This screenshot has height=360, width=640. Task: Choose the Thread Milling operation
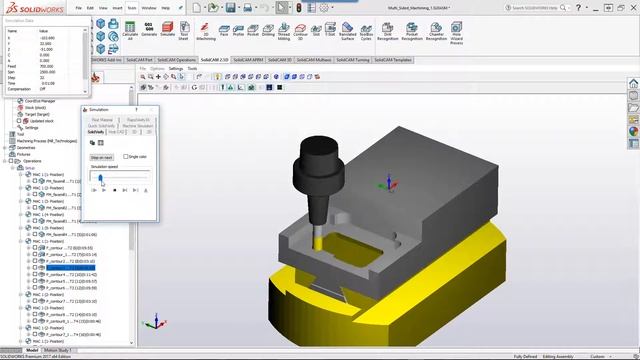click(x=284, y=31)
